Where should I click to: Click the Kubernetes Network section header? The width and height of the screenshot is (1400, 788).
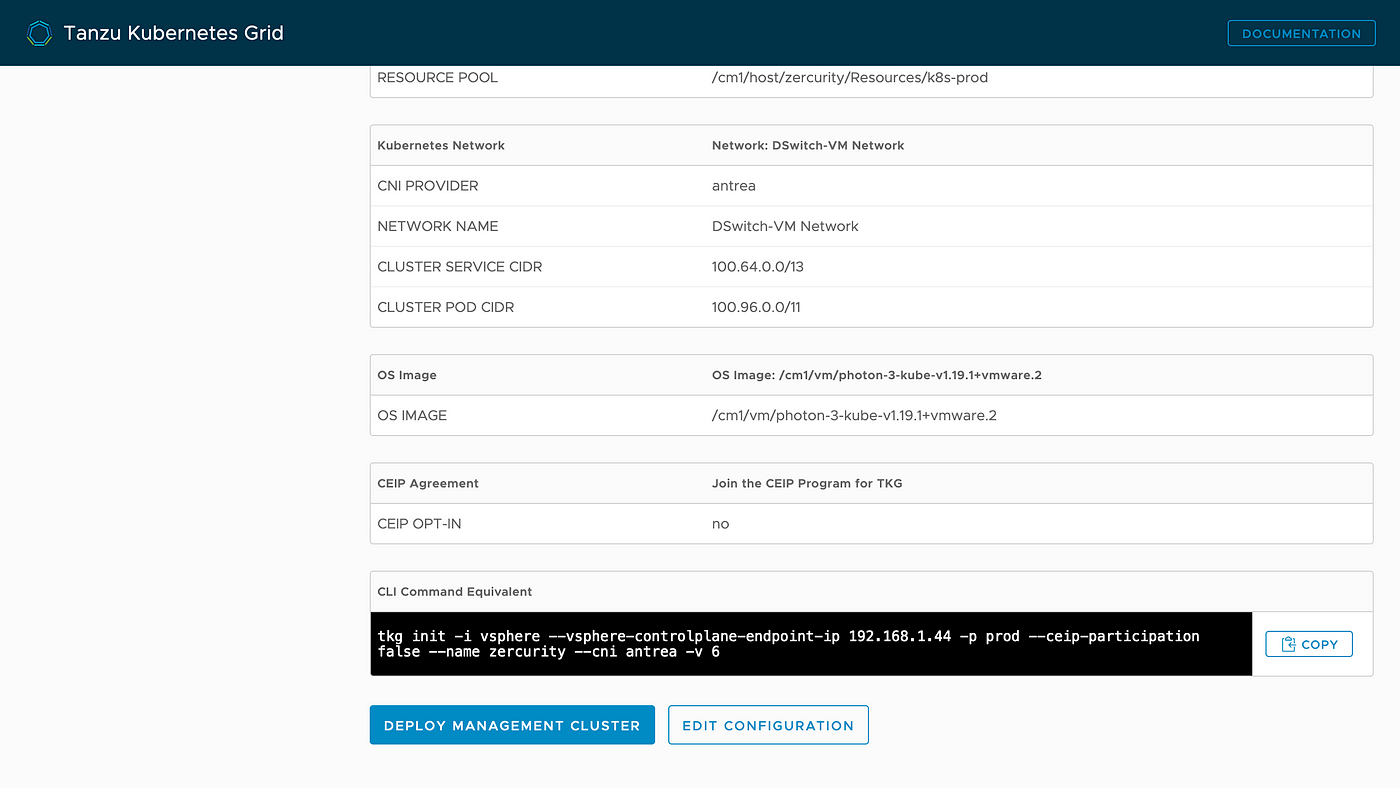[x=441, y=145]
